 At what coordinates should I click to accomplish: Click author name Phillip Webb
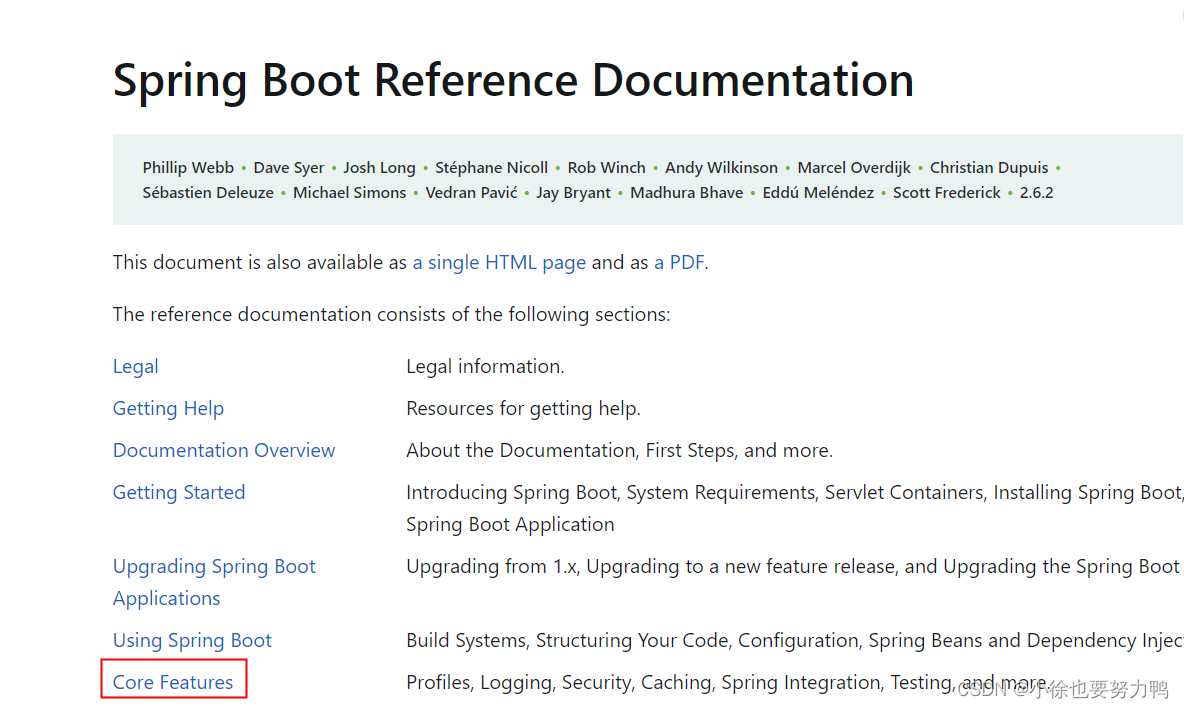point(188,168)
